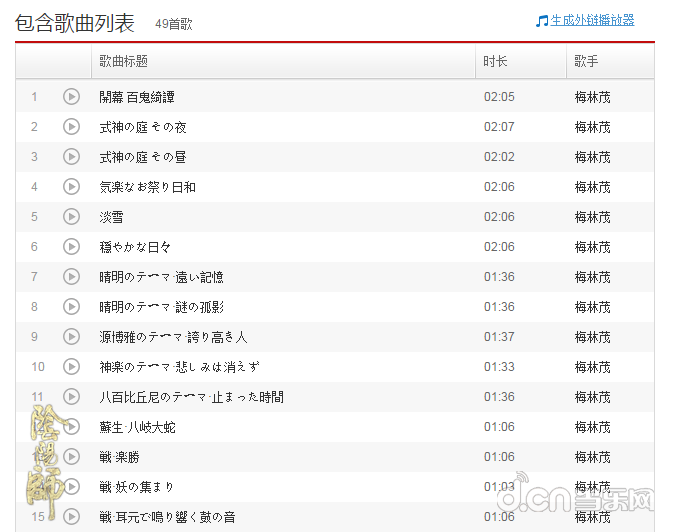Play track 7 晴明のテーマ 遠い記憶
This screenshot has height=532, width=674.
point(71,277)
